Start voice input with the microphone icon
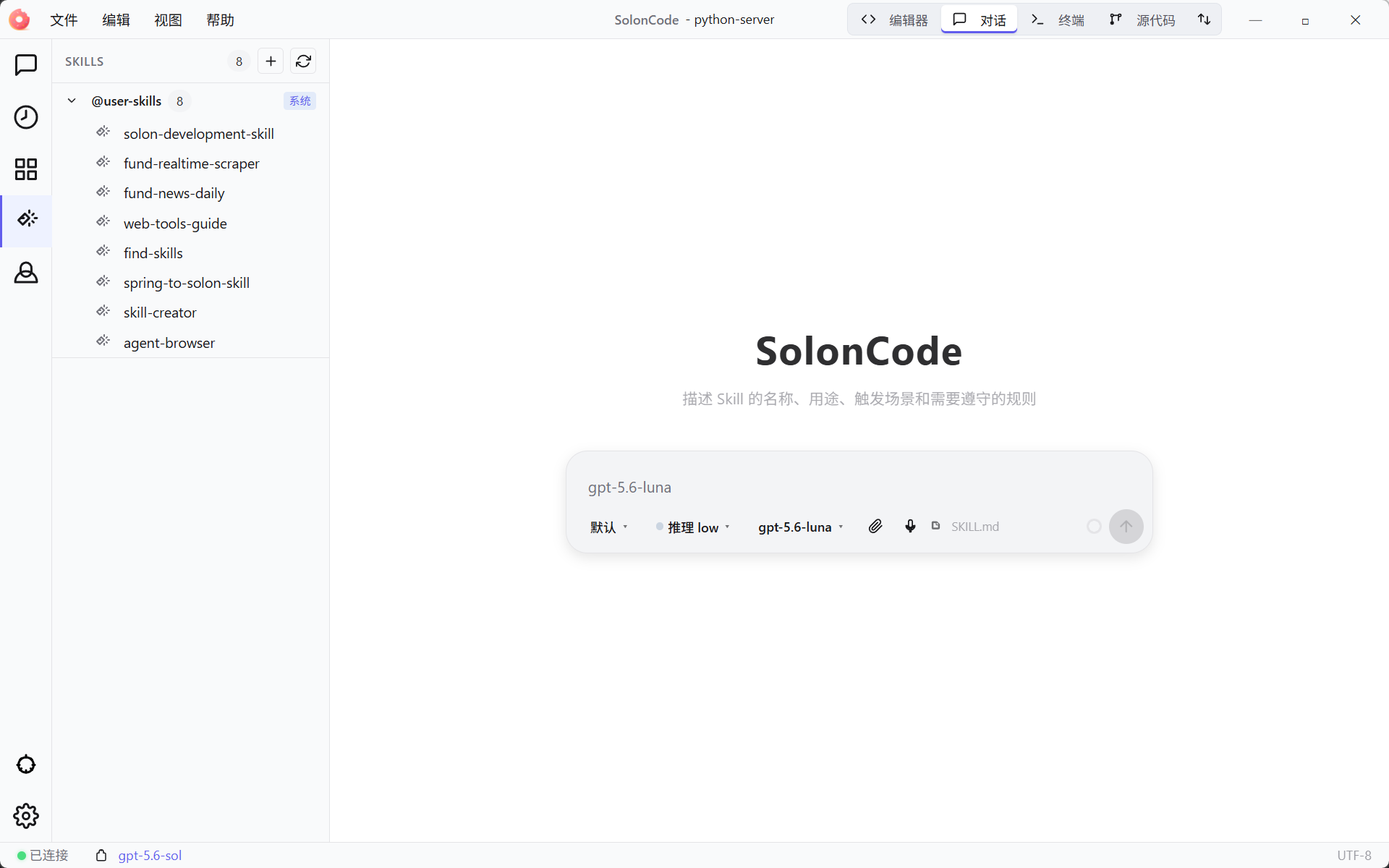The height and width of the screenshot is (868, 1389). [x=910, y=526]
